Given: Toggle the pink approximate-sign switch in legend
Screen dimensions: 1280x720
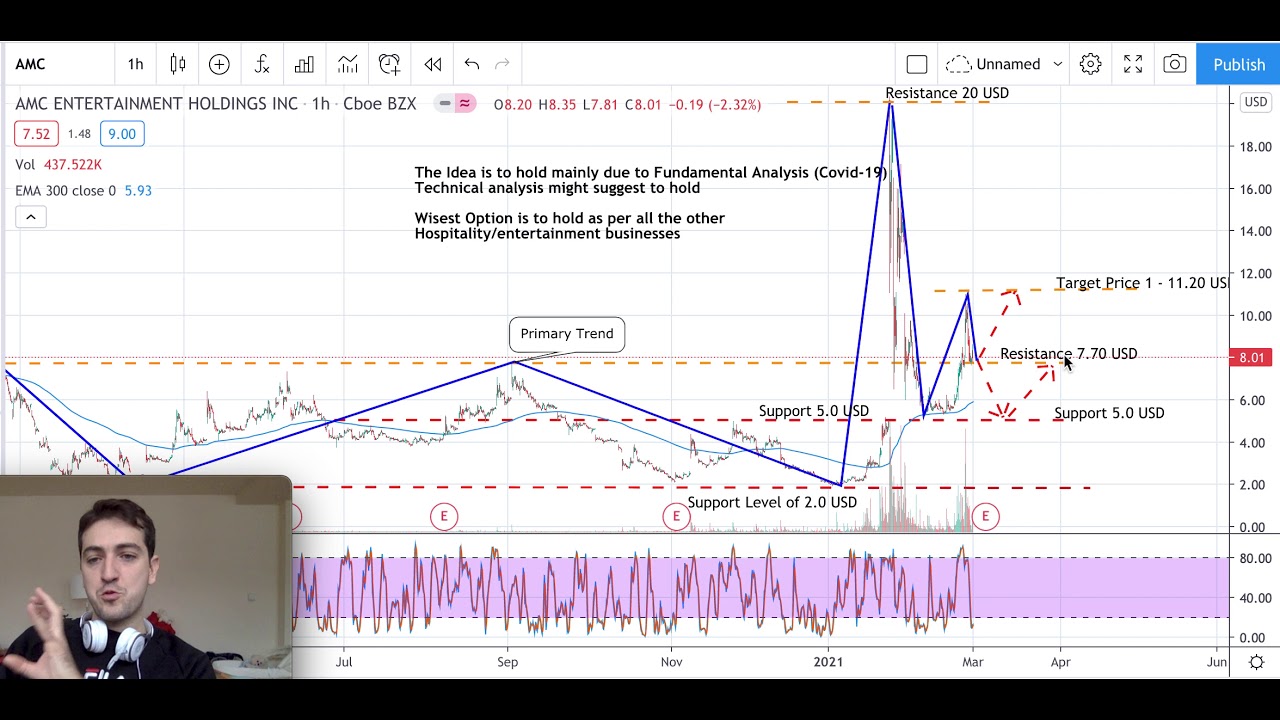Looking at the screenshot, I should pyautogui.click(x=465, y=104).
